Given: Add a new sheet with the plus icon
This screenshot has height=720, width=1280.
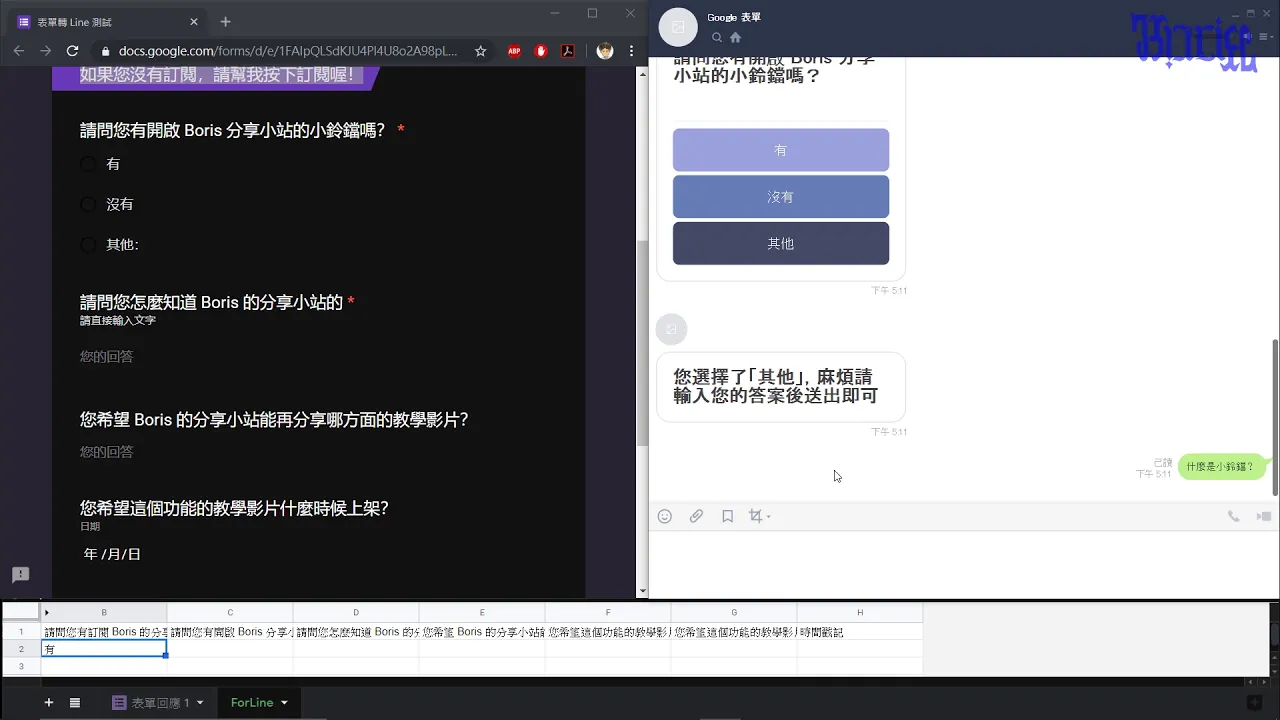Looking at the screenshot, I should pyautogui.click(x=48, y=703).
